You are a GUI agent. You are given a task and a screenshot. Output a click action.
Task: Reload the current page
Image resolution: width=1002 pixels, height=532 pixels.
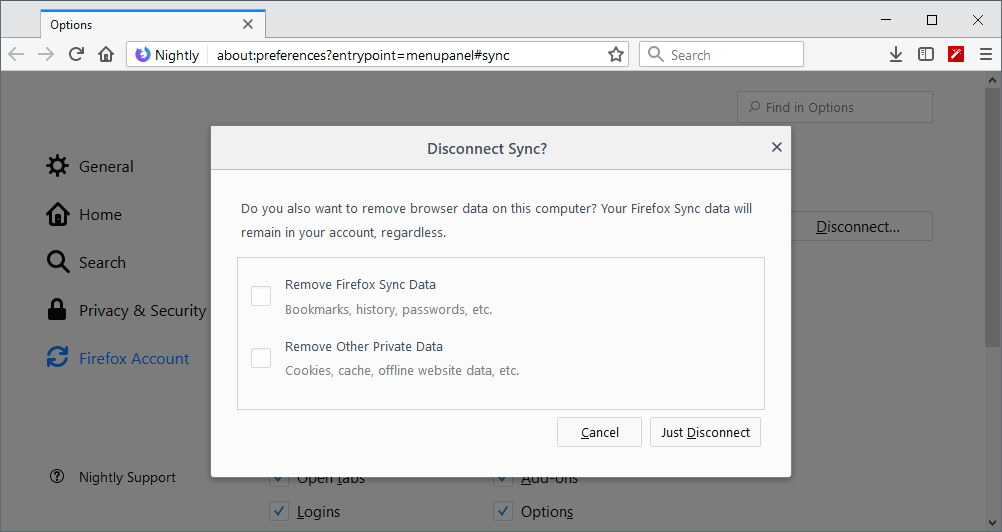pos(76,54)
